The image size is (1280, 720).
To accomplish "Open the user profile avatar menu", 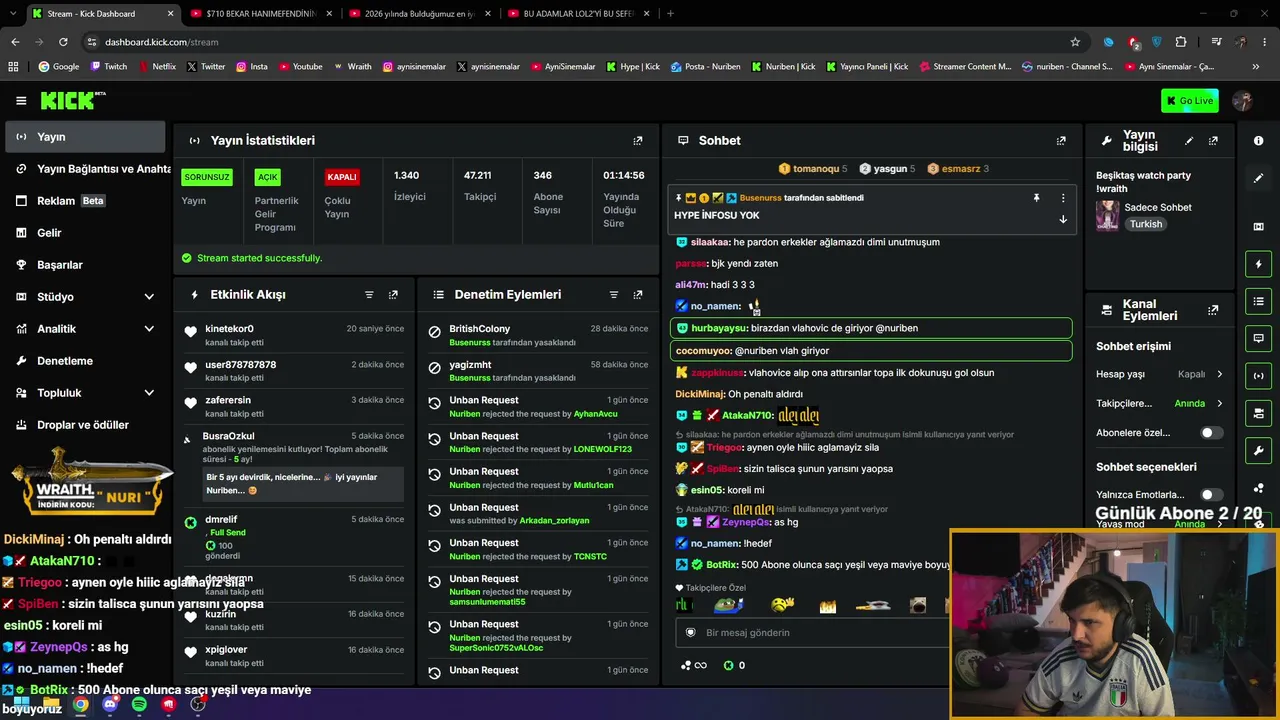I will point(1243,100).
